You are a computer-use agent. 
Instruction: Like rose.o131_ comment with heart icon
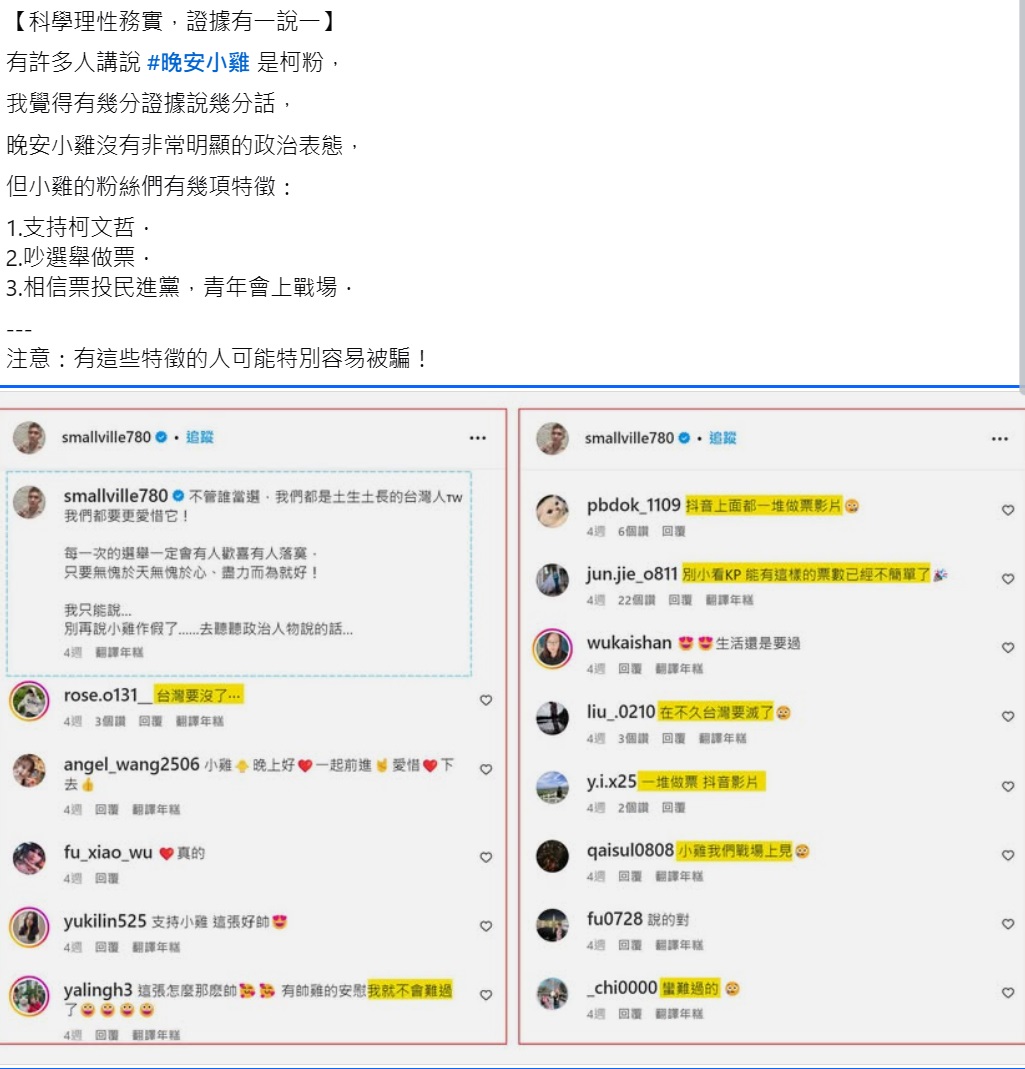[x=486, y=700]
